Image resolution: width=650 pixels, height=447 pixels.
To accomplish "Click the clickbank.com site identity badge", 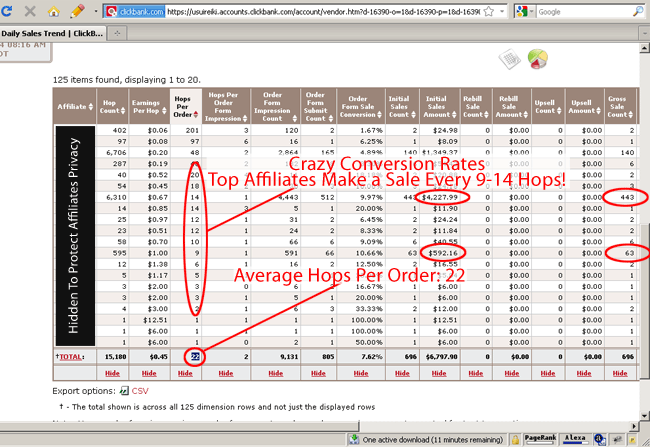I will click(x=136, y=14).
